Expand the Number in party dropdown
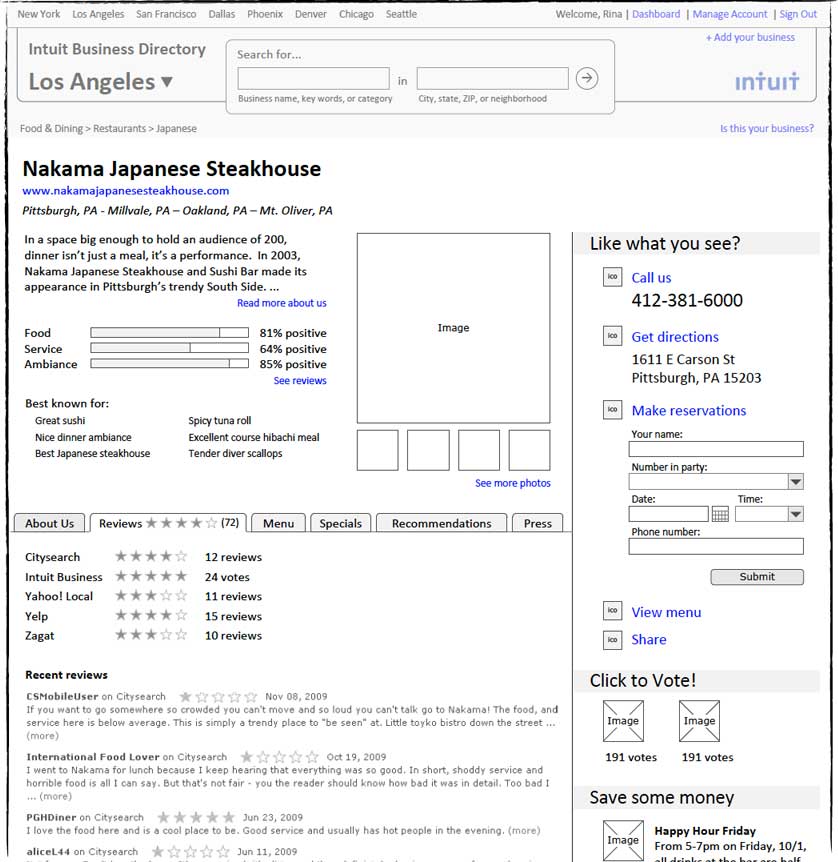The image size is (838, 862). [795, 482]
